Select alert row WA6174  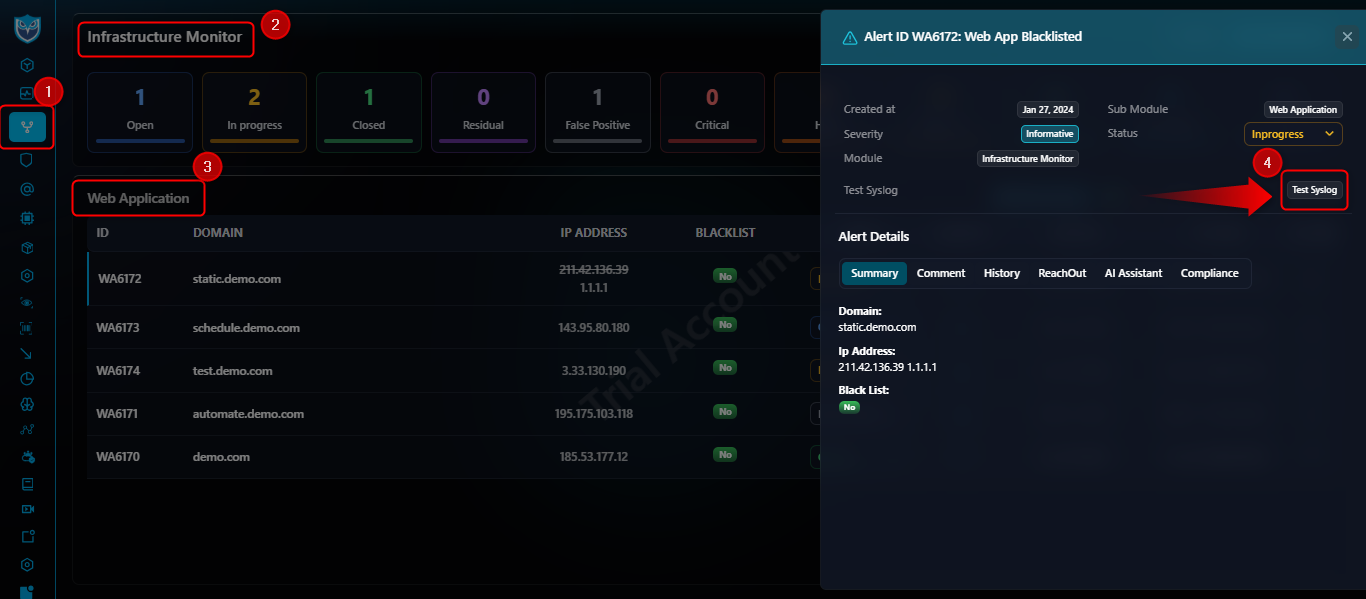[x=454, y=371]
